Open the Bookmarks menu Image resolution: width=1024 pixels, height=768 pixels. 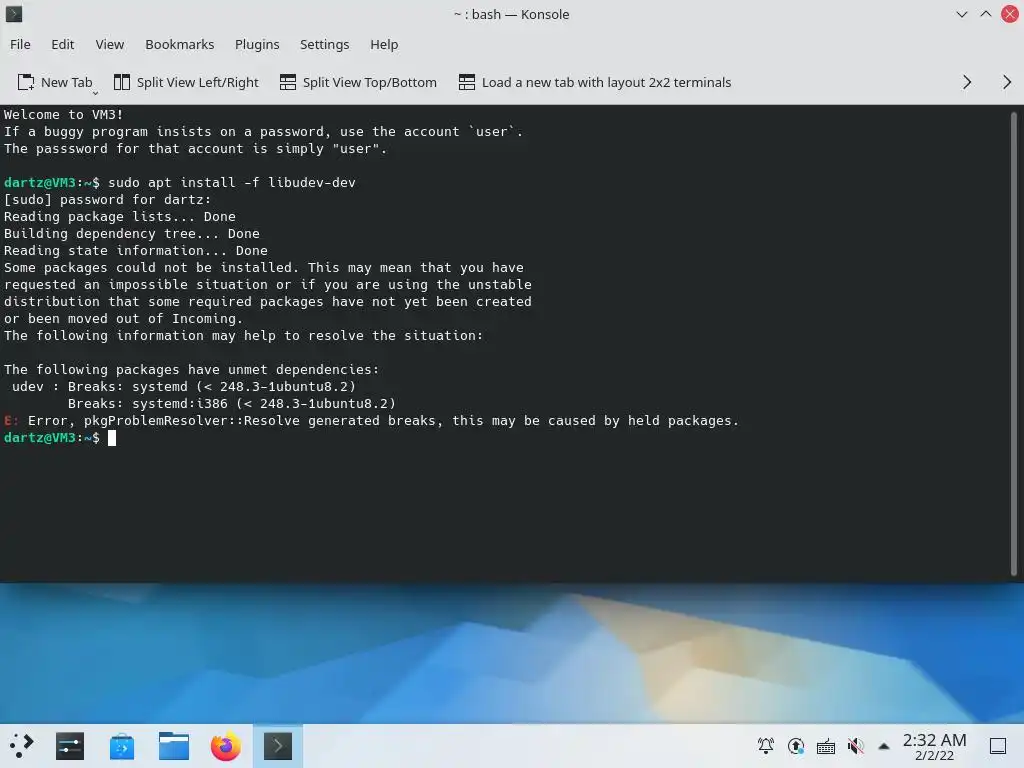pos(180,44)
